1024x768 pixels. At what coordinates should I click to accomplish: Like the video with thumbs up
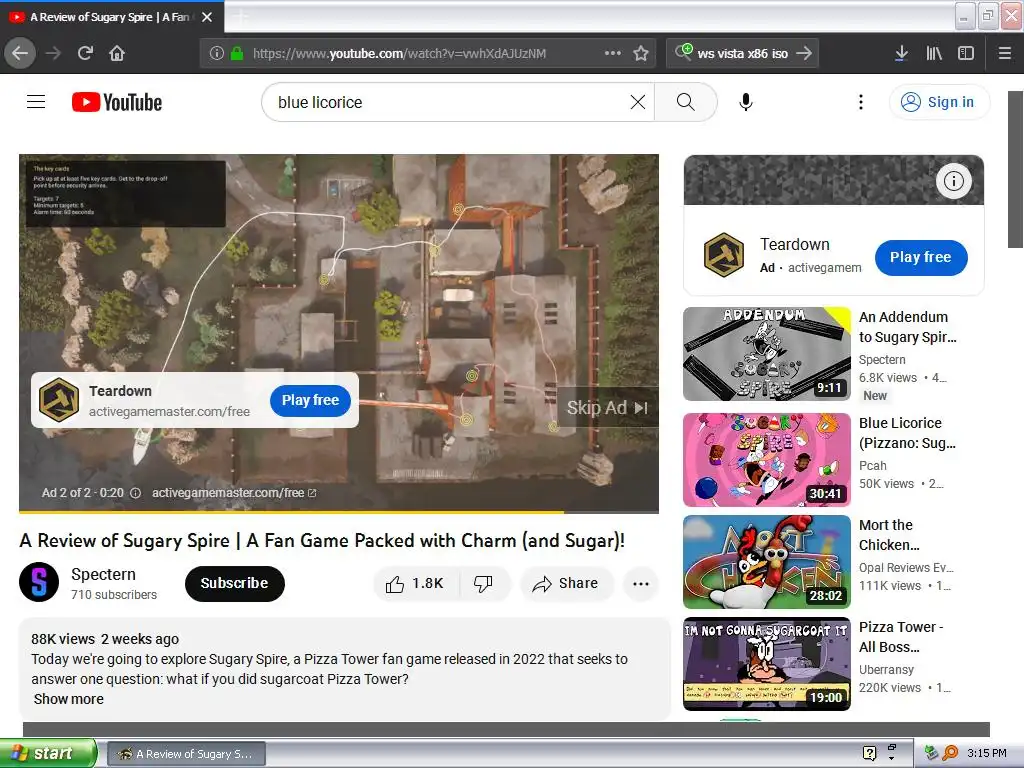(415, 583)
